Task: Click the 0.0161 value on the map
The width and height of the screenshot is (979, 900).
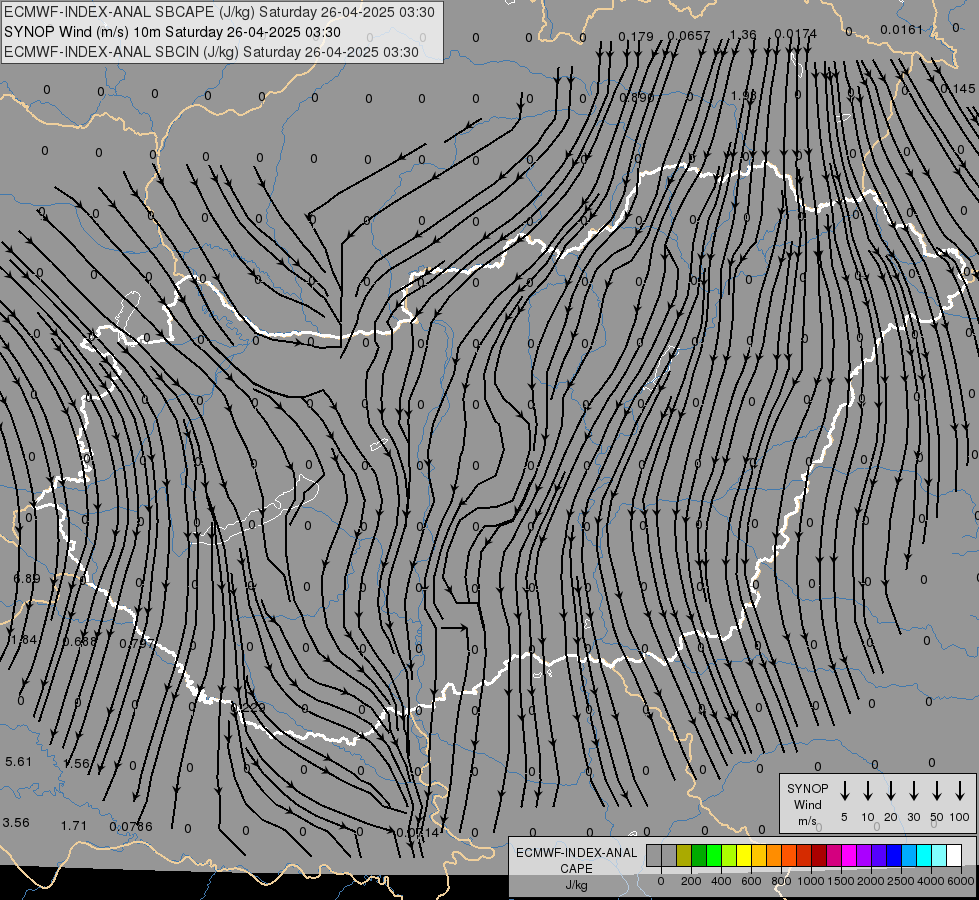Action: 901,29
